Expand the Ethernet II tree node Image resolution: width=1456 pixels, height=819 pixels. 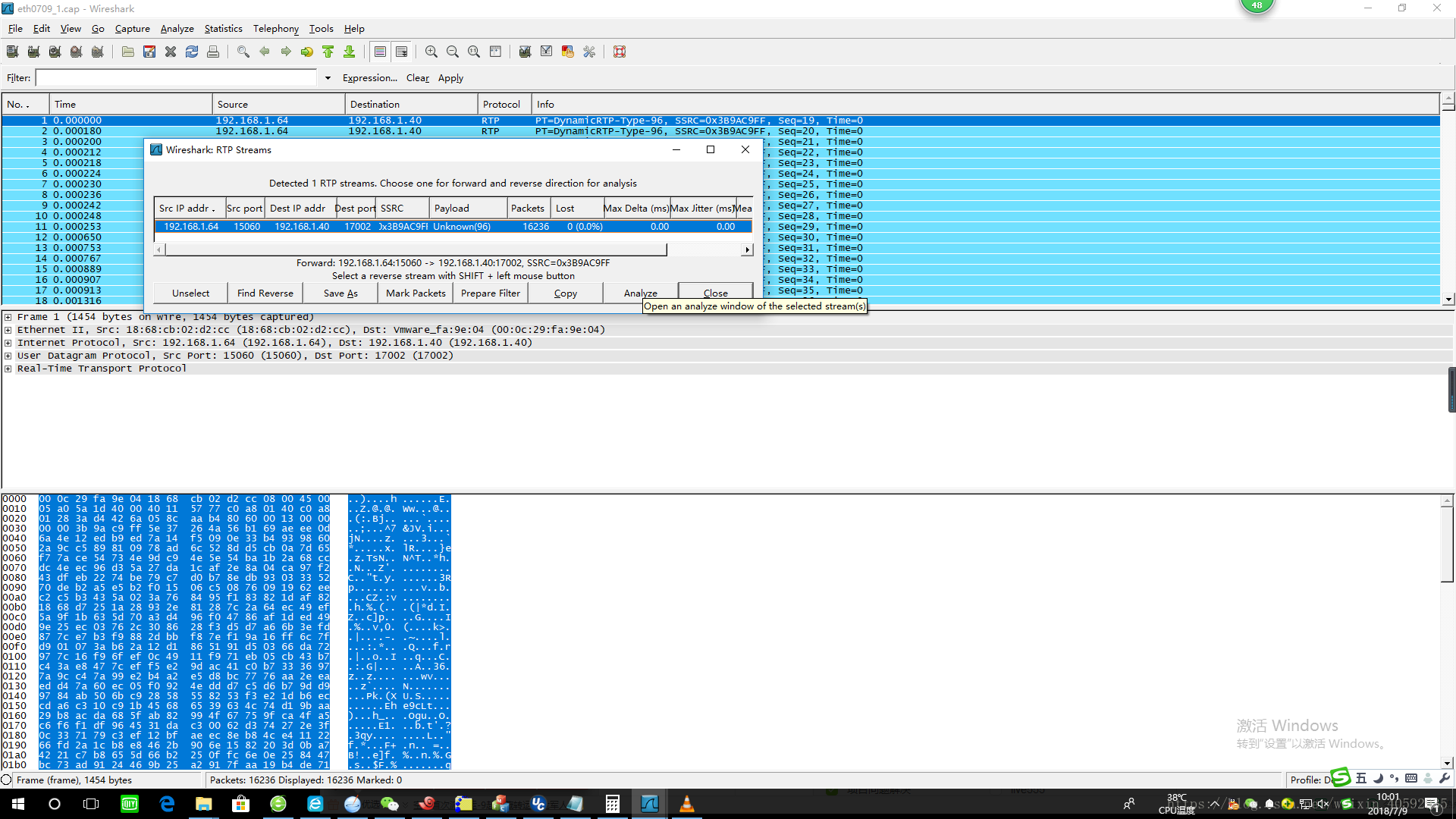8,330
